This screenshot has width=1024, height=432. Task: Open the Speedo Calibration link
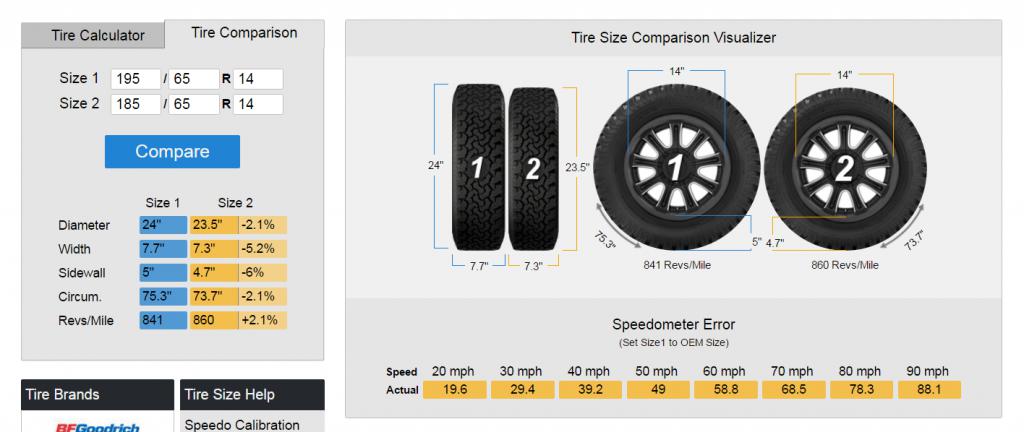pos(242,424)
